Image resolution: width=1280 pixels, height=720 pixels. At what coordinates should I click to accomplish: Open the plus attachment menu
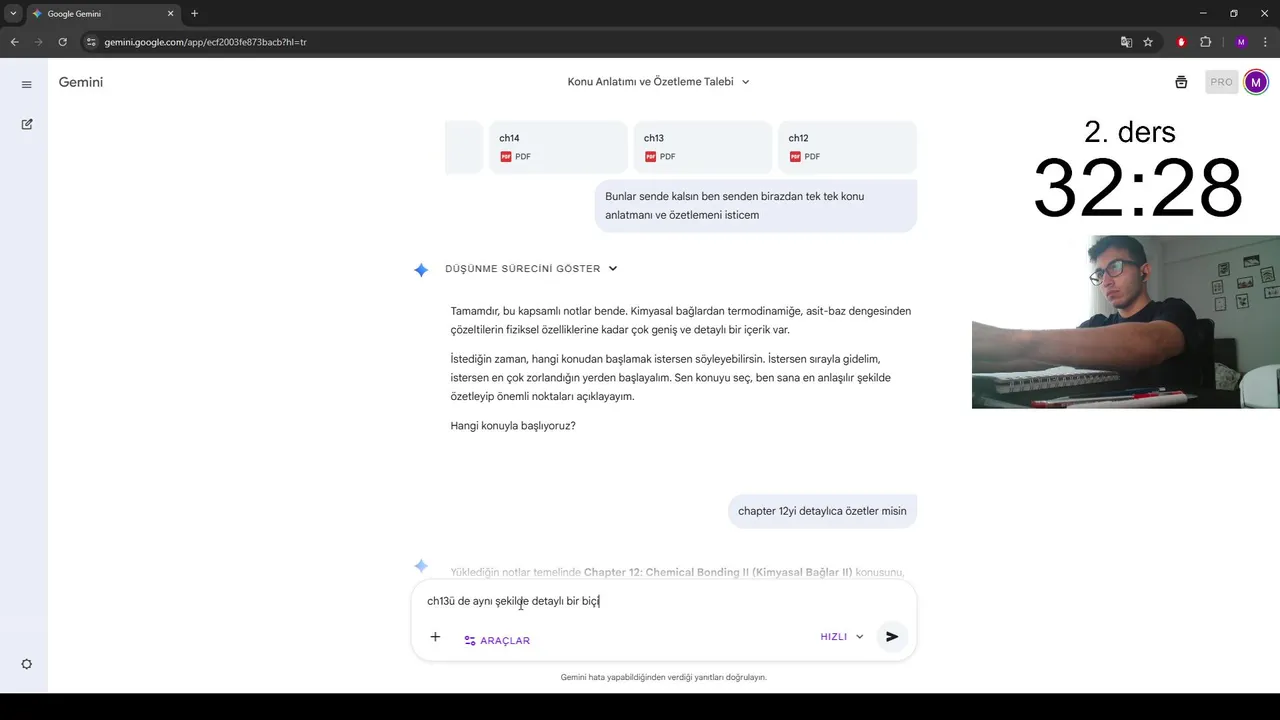click(x=435, y=637)
